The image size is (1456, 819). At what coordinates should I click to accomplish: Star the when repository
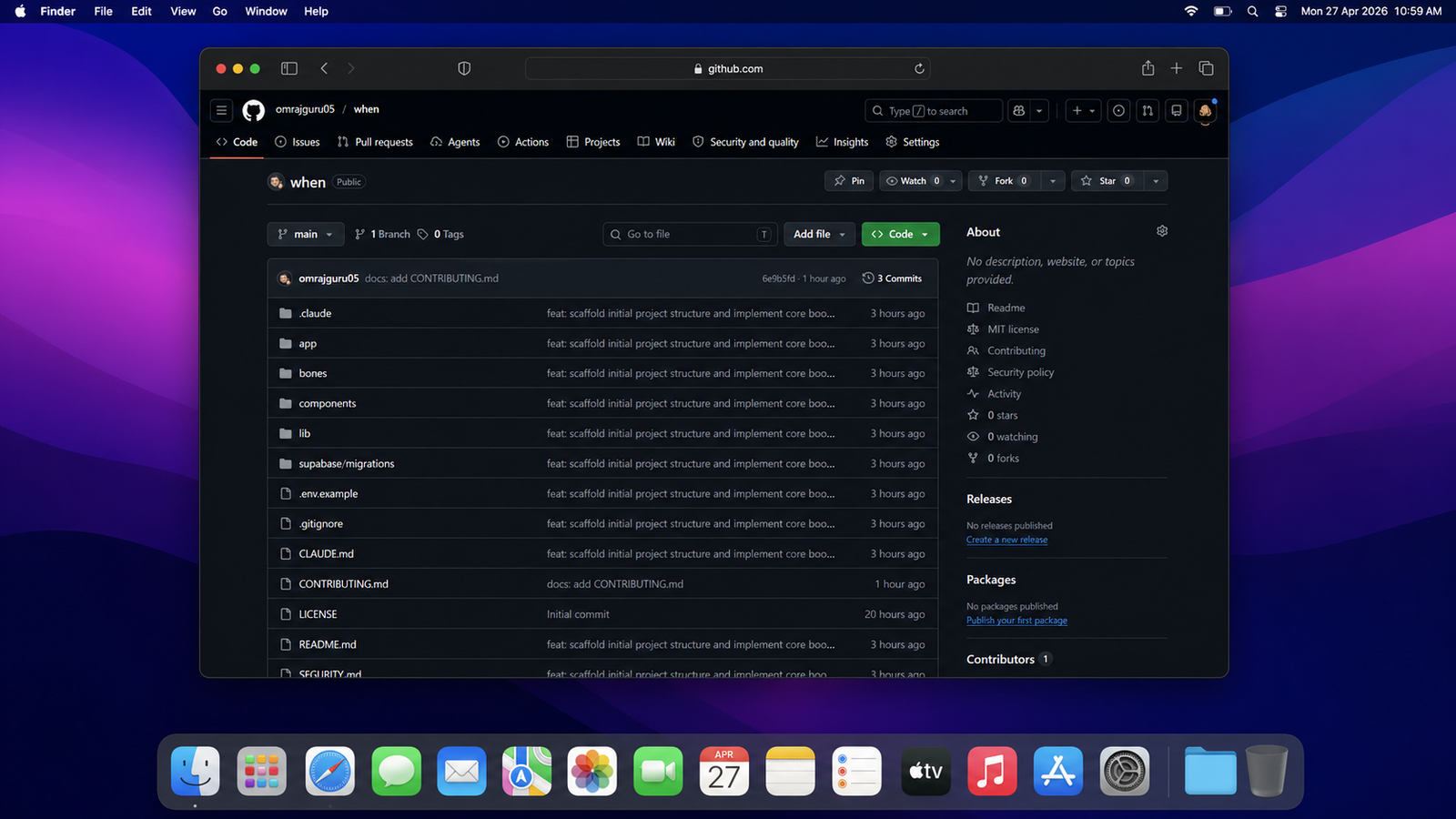1107,181
